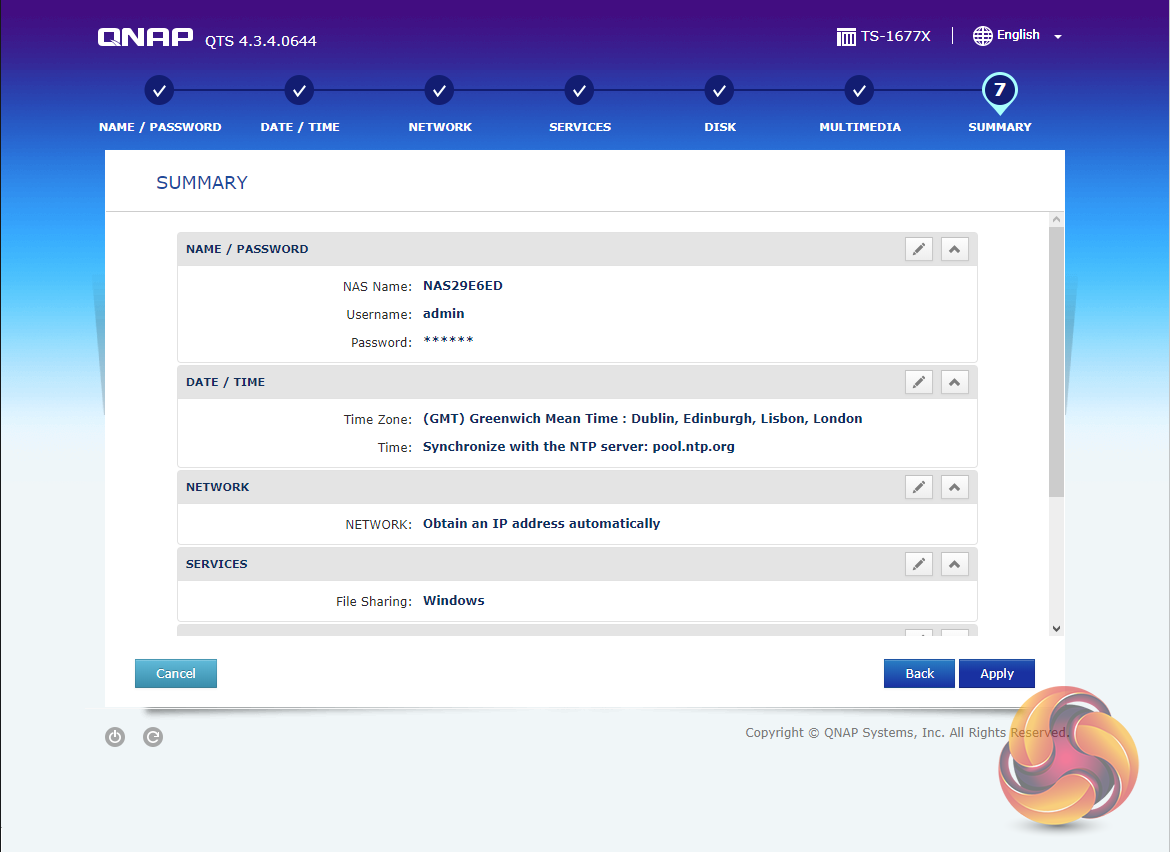This screenshot has height=852, width=1170.
Task: Click the TS-1677X device icon
Action: tap(846, 37)
